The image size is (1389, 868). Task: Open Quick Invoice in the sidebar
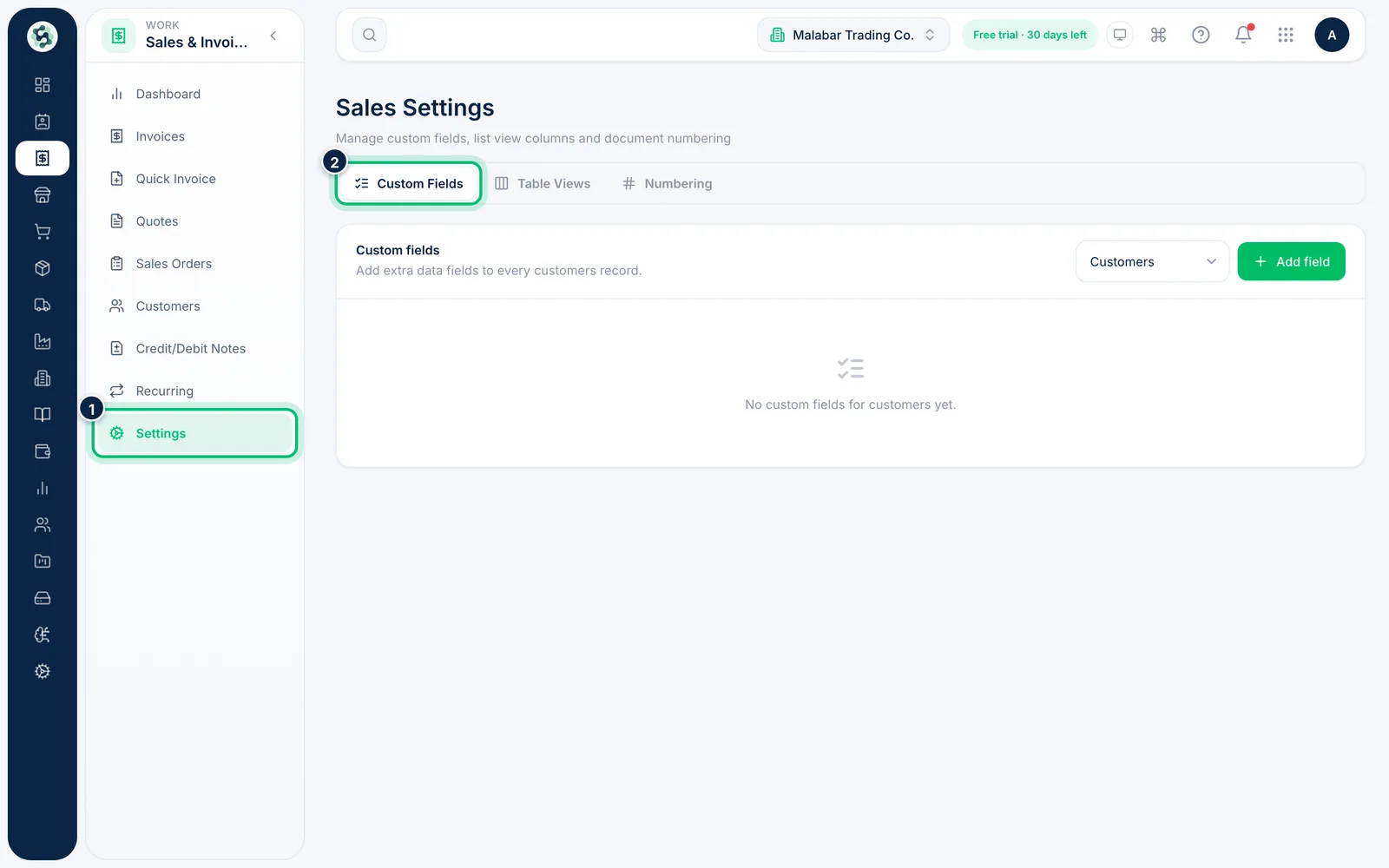point(195,179)
